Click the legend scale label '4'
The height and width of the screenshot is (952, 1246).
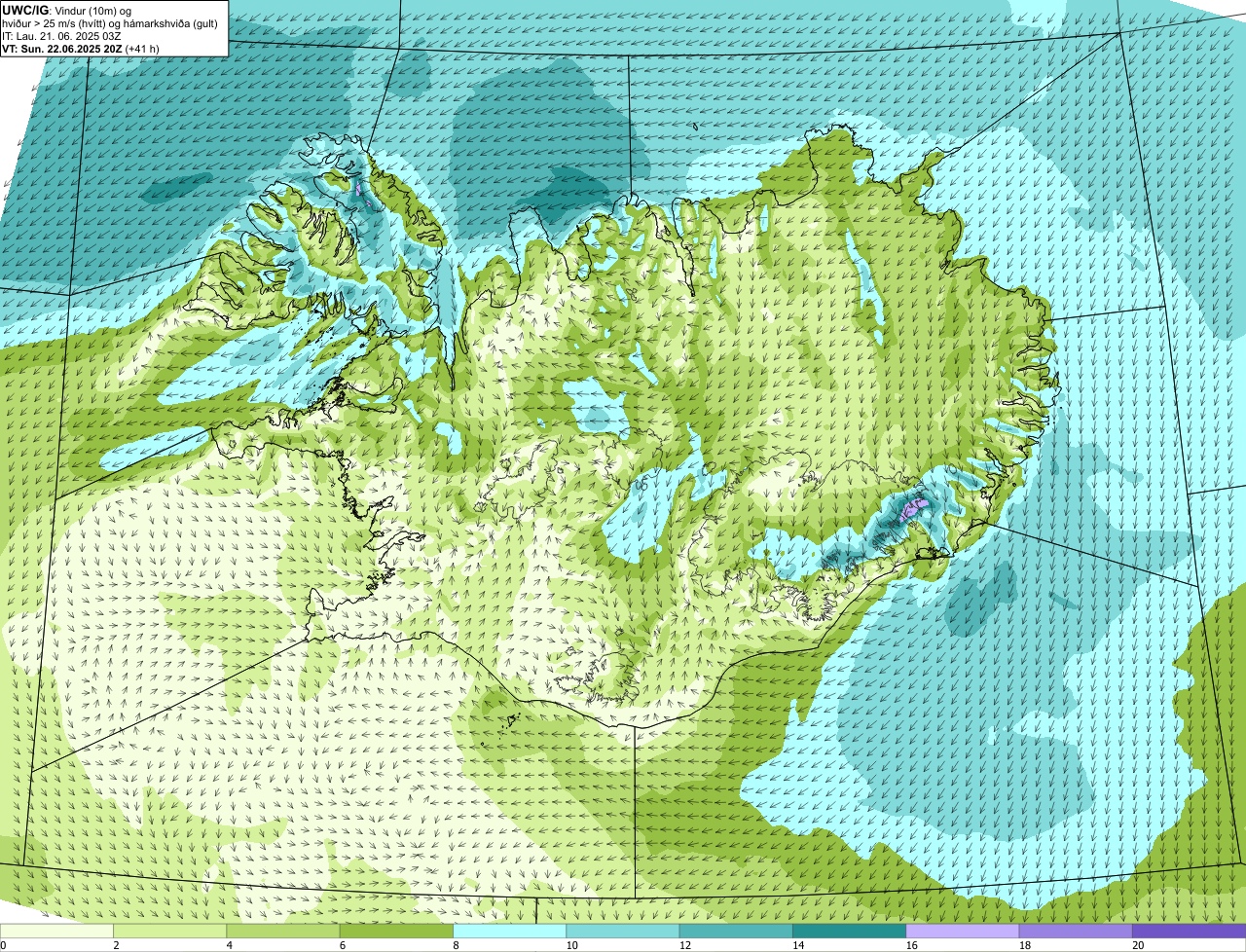[x=230, y=945]
